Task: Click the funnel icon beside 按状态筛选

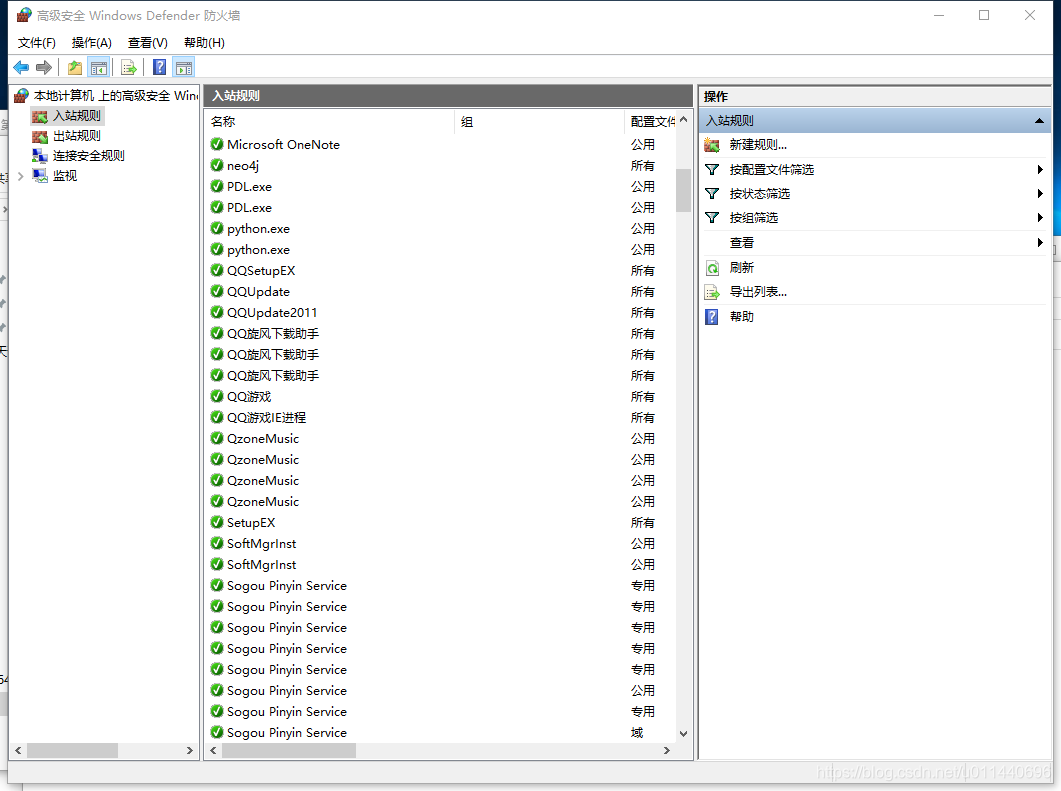Action: [712, 194]
